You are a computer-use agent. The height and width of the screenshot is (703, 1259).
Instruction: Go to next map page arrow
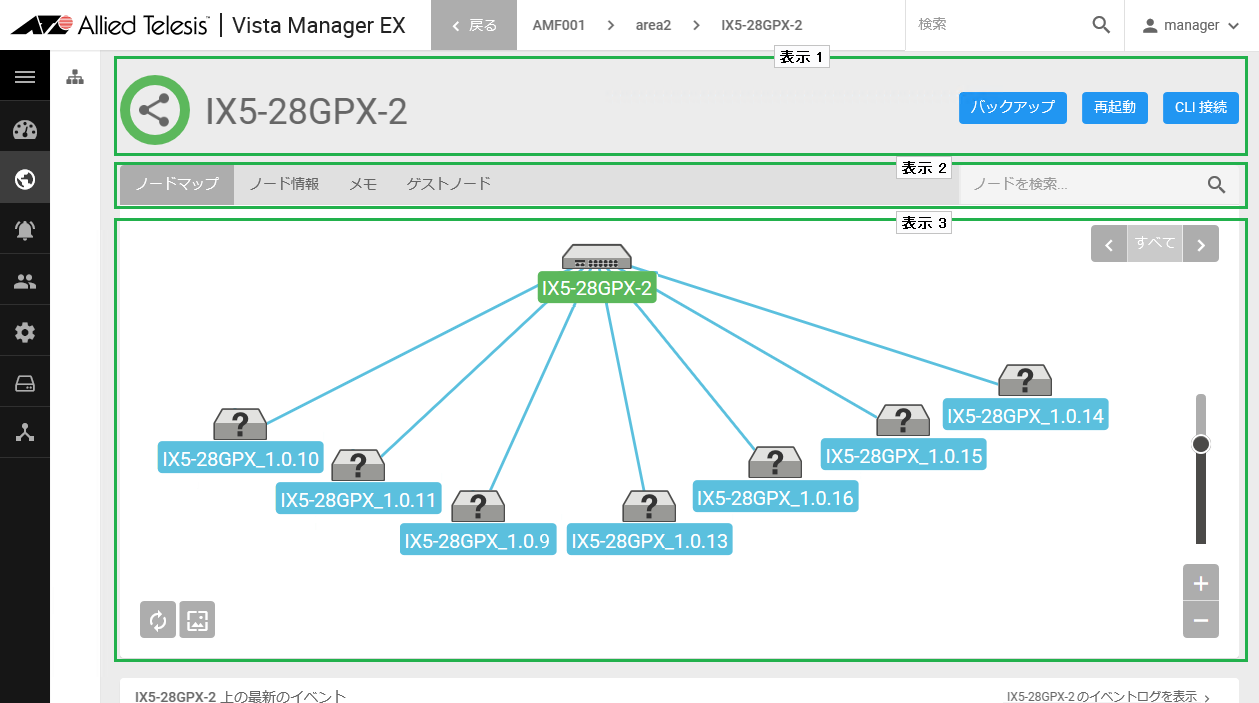pyautogui.click(x=1201, y=243)
